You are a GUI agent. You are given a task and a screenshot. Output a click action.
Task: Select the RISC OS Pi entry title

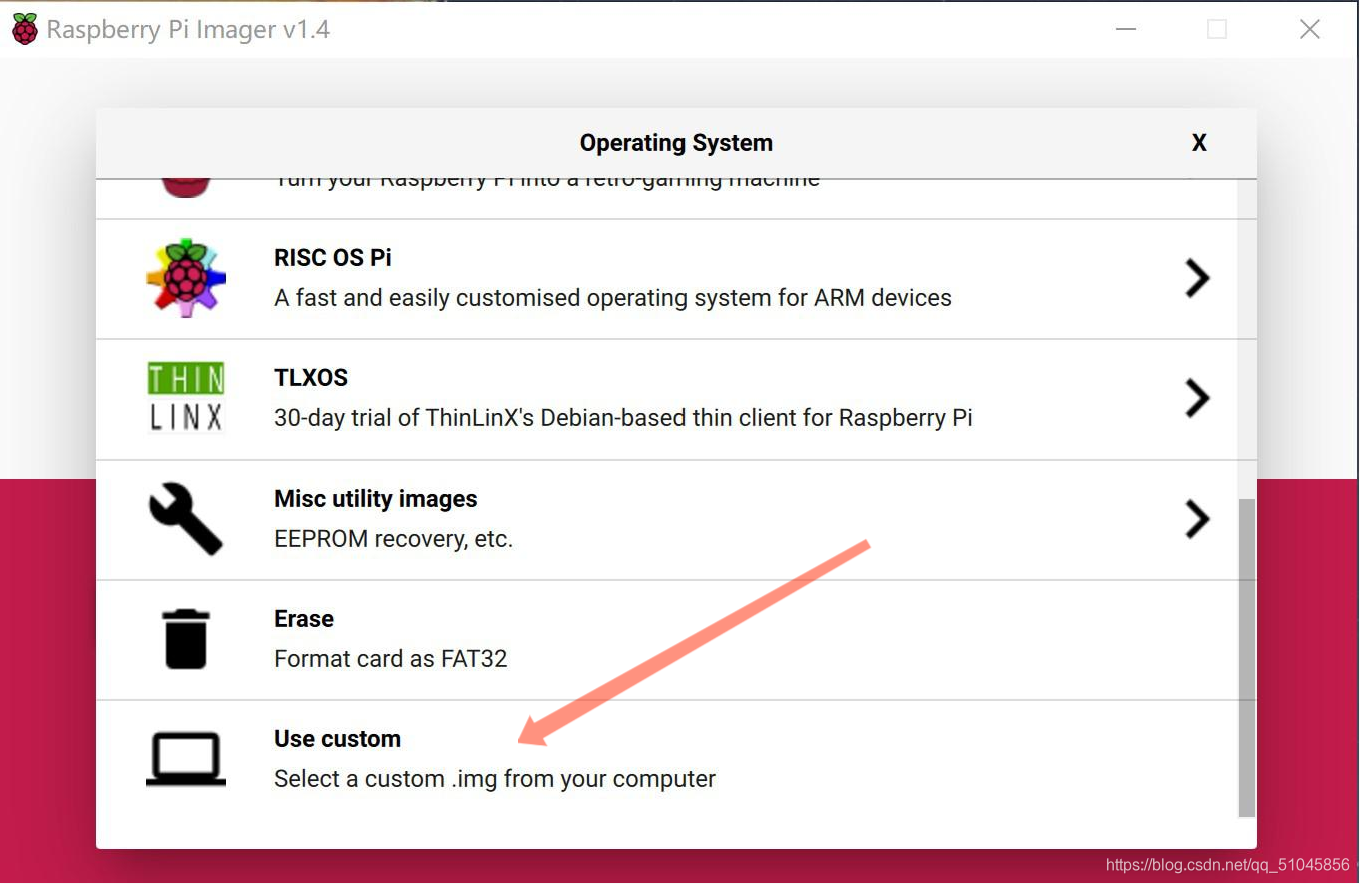pyautogui.click(x=333, y=258)
